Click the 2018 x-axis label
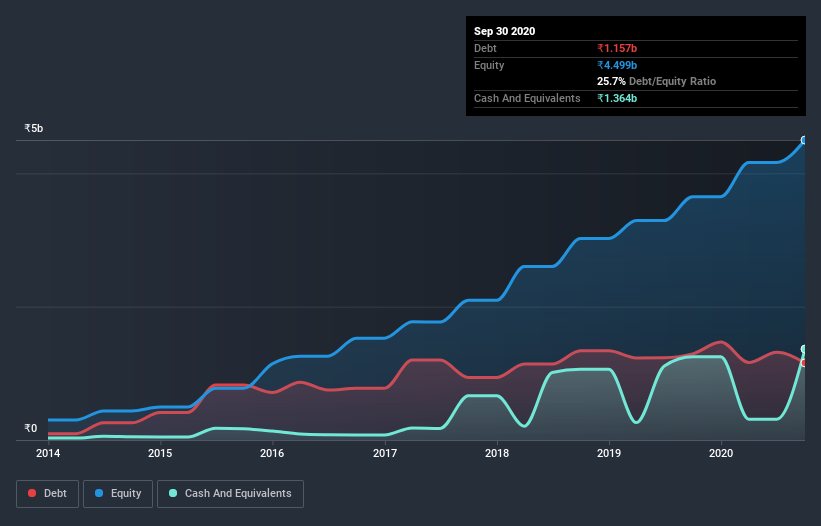This screenshot has height=526, width=821. (497, 453)
